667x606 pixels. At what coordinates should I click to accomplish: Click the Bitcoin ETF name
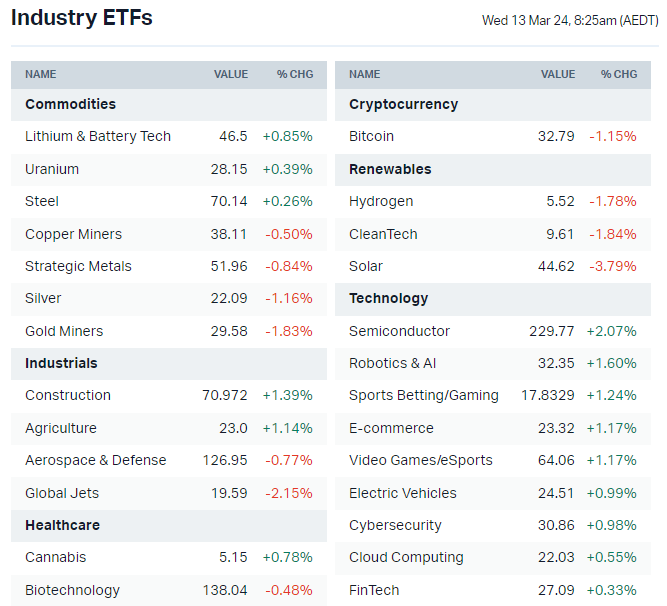371,136
